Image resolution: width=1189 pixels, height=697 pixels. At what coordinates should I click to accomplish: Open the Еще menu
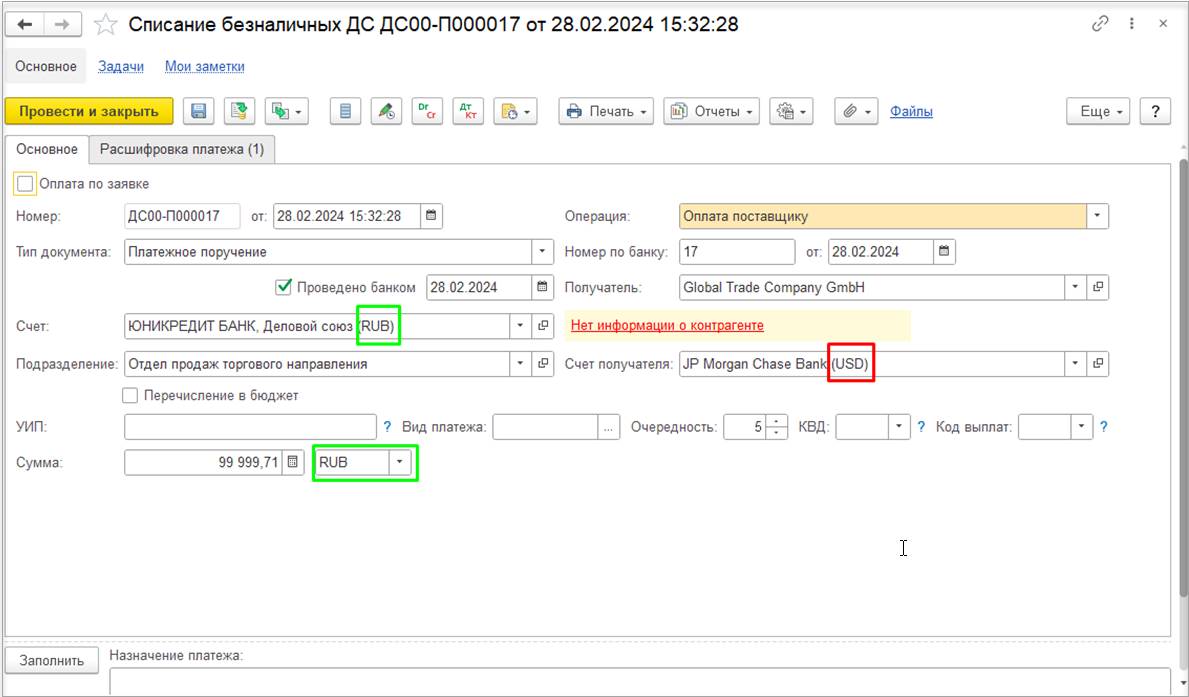point(1098,111)
